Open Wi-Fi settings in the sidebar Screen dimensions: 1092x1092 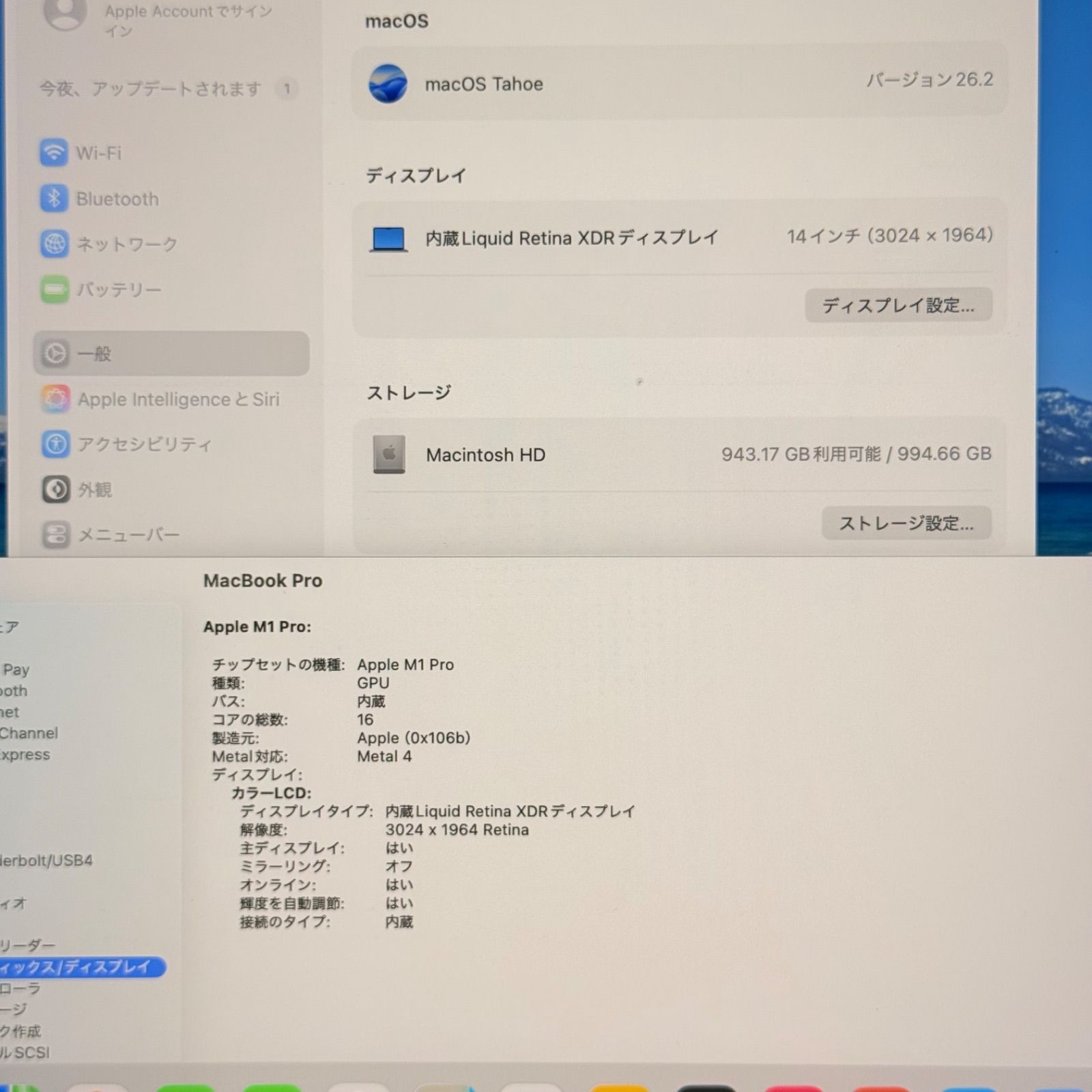(x=171, y=153)
